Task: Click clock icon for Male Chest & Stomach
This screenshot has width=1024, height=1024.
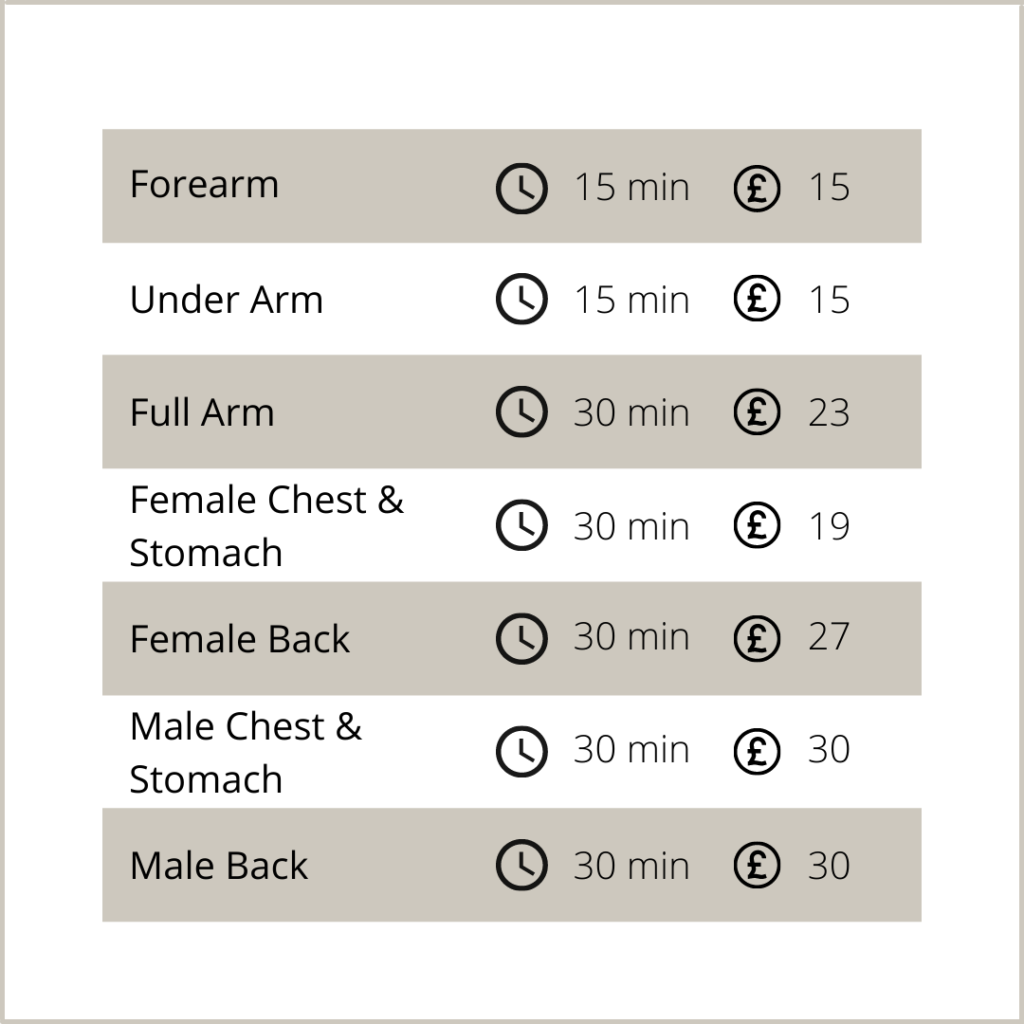Action: pos(521,751)
